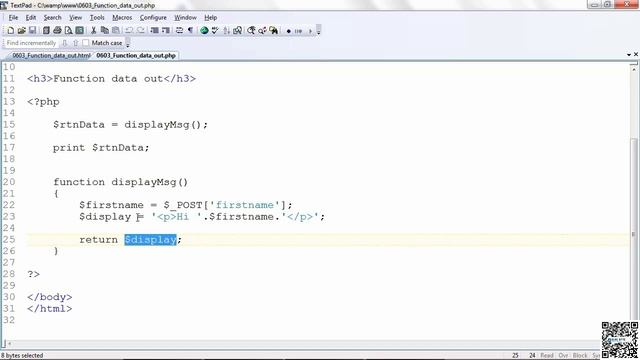This screenshot has width=640, height=360.
Task: Click the Paste clipboard icon
Action: [x=116, y=31]
